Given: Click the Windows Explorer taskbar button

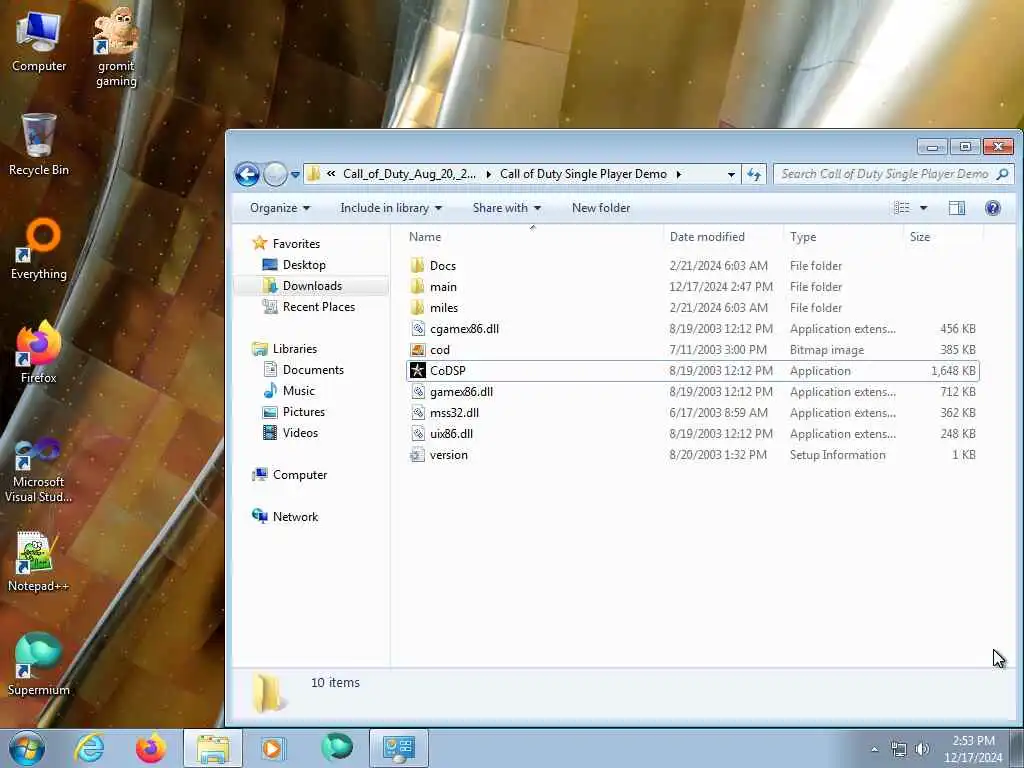Looking at the screenshot, I should pos(213,748).
